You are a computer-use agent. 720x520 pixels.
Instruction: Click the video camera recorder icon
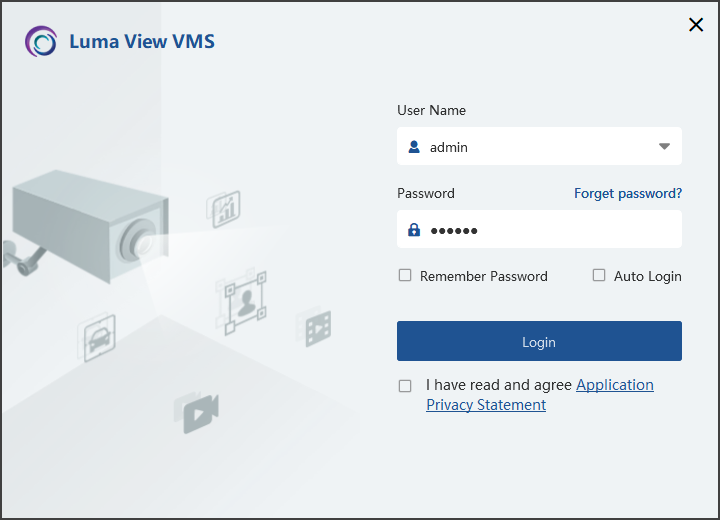click(x=197, y=413)
